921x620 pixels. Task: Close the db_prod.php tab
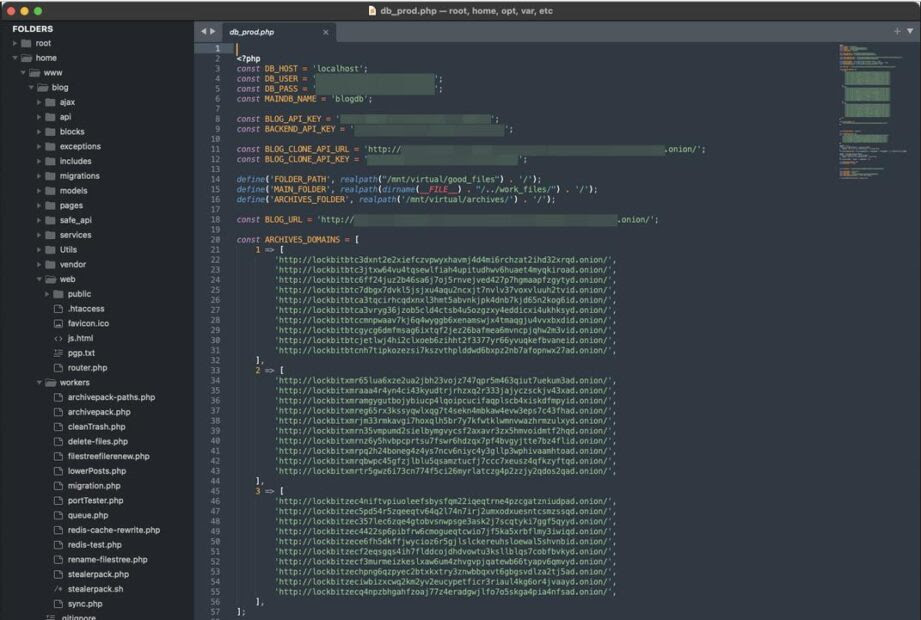pos(325,32)
